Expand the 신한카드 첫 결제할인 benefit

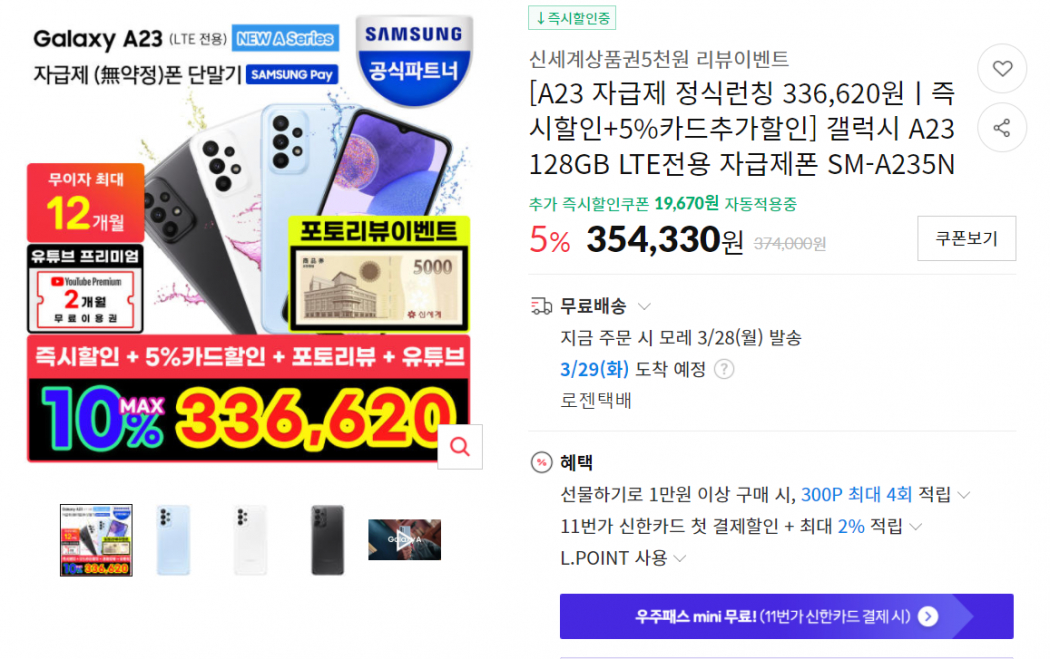(916, 526)
